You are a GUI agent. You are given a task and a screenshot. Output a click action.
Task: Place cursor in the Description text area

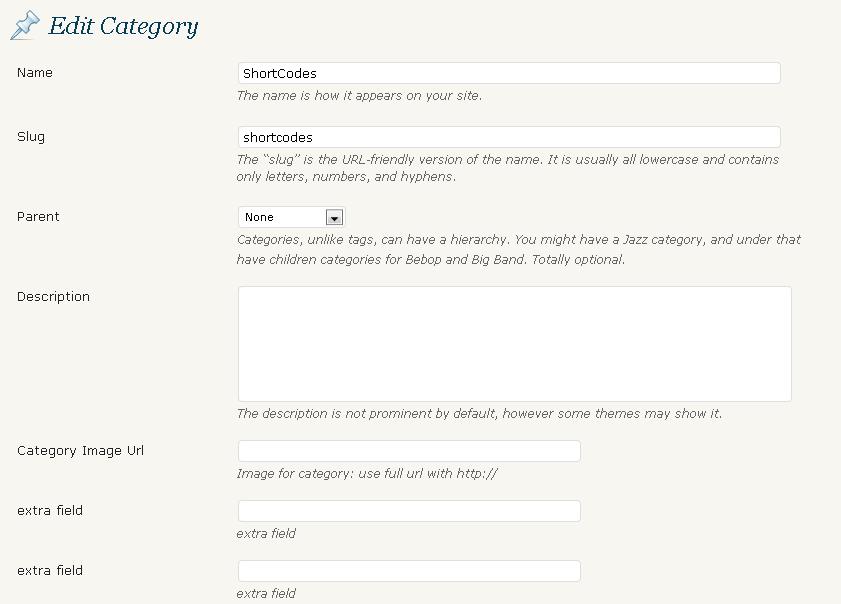[514, 344]
